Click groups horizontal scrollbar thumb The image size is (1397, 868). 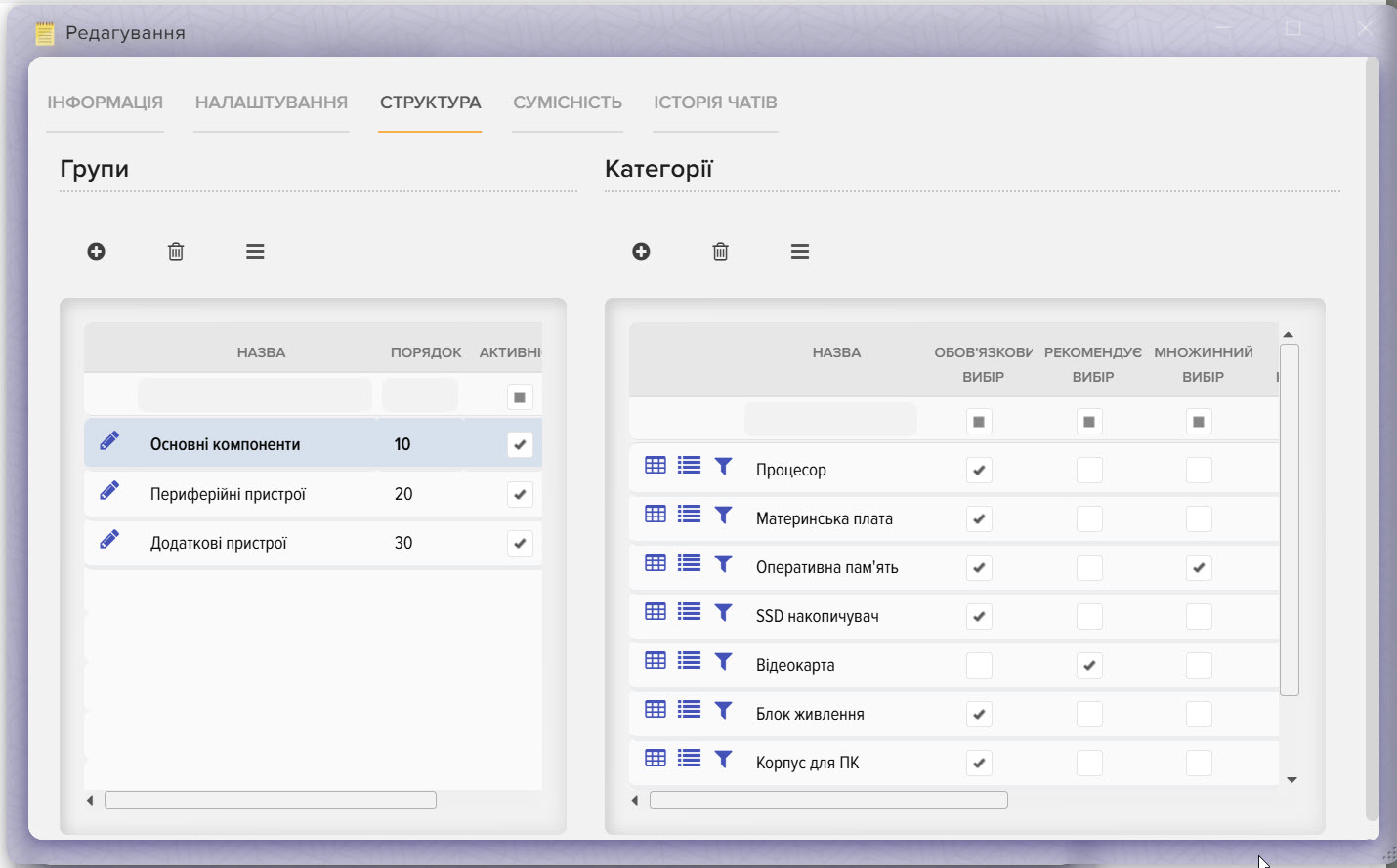271,801
